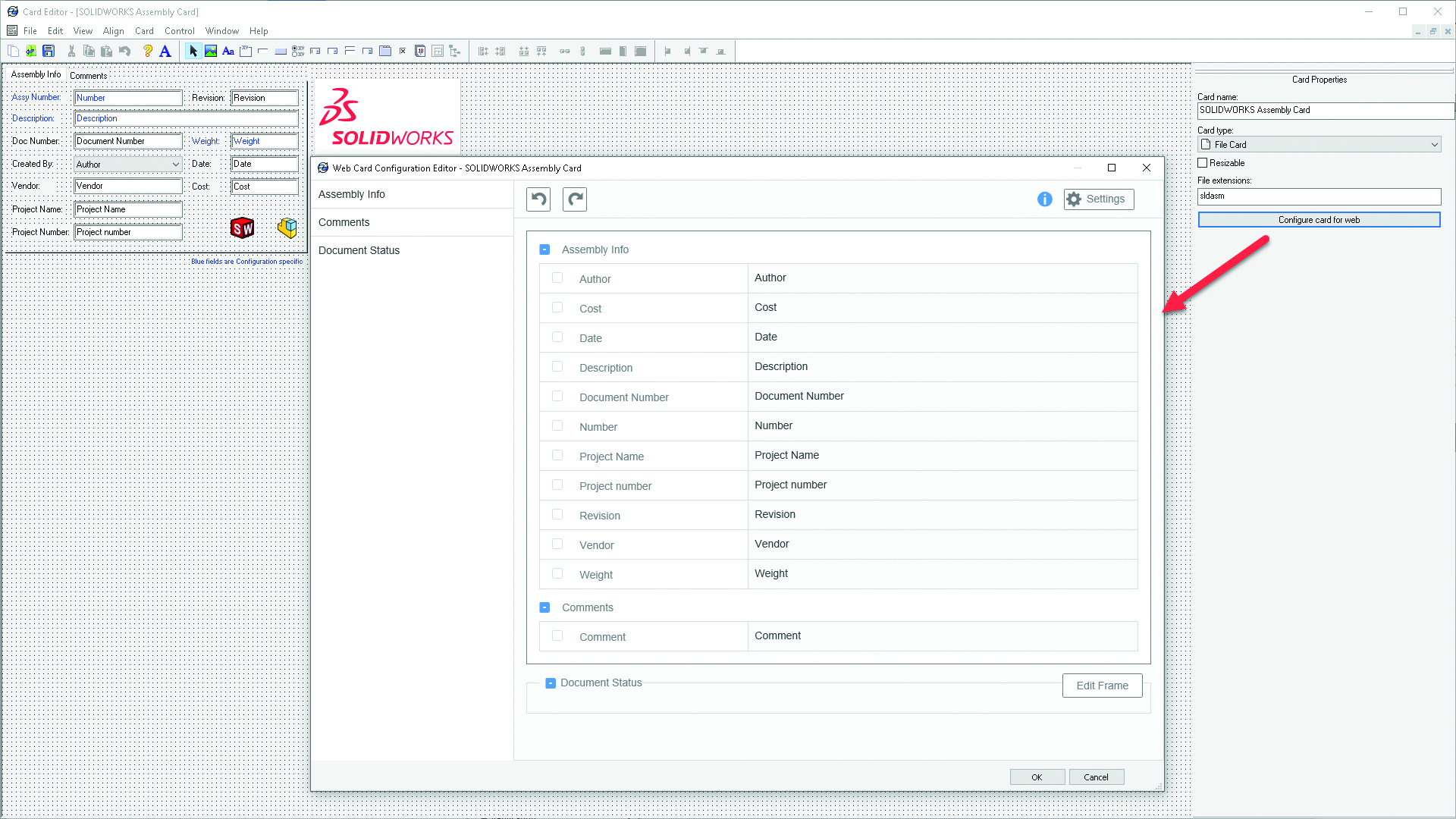
Task: Click the Edit Frame button
Action: click(1103, 686)
